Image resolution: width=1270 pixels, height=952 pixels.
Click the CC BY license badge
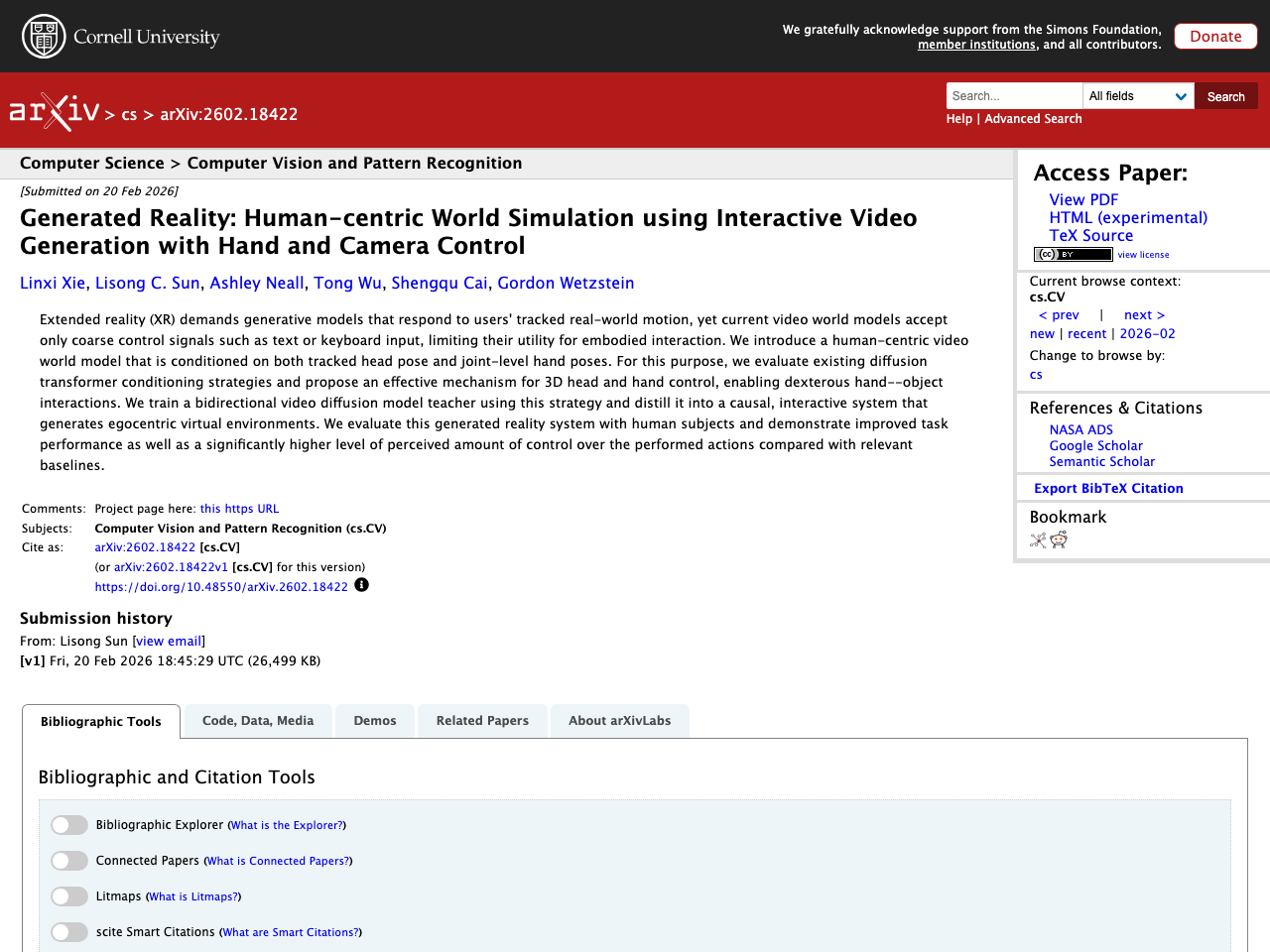pyautogui.click(x=1073, y=254)
